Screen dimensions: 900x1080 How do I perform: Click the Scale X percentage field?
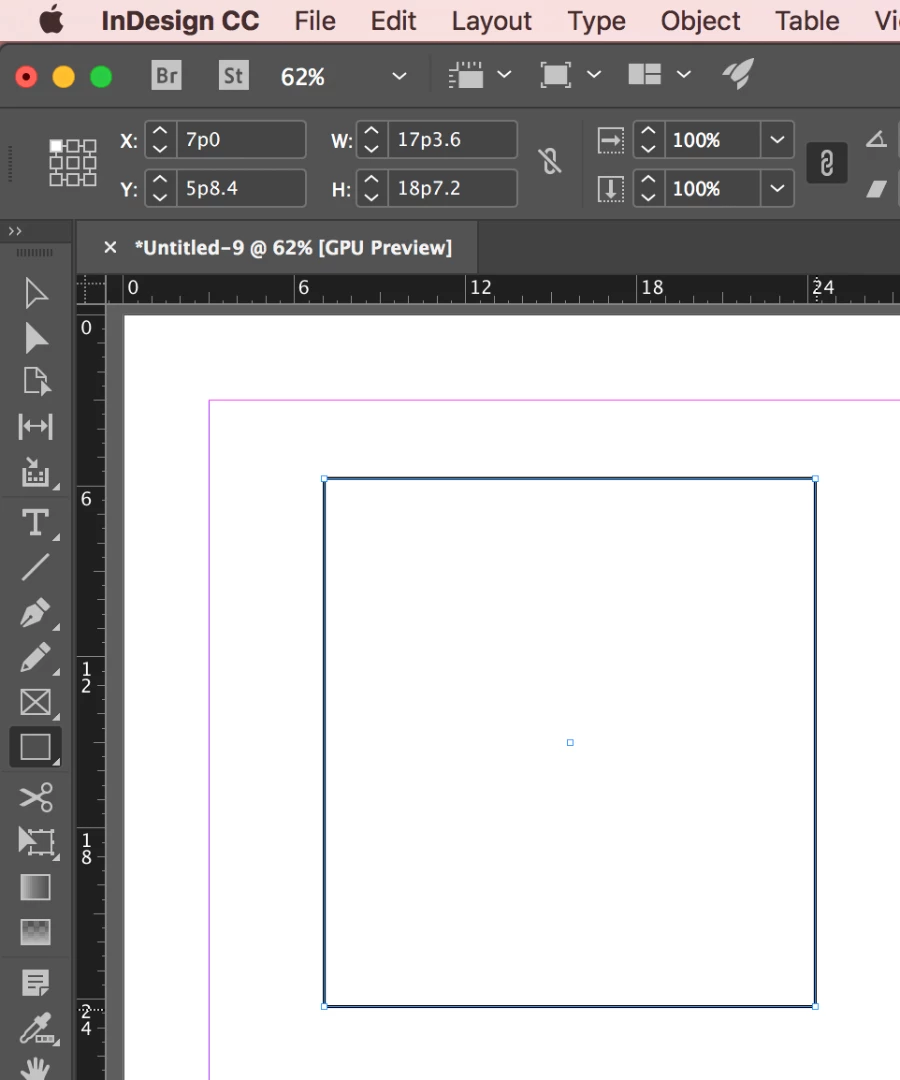[713, 140]
